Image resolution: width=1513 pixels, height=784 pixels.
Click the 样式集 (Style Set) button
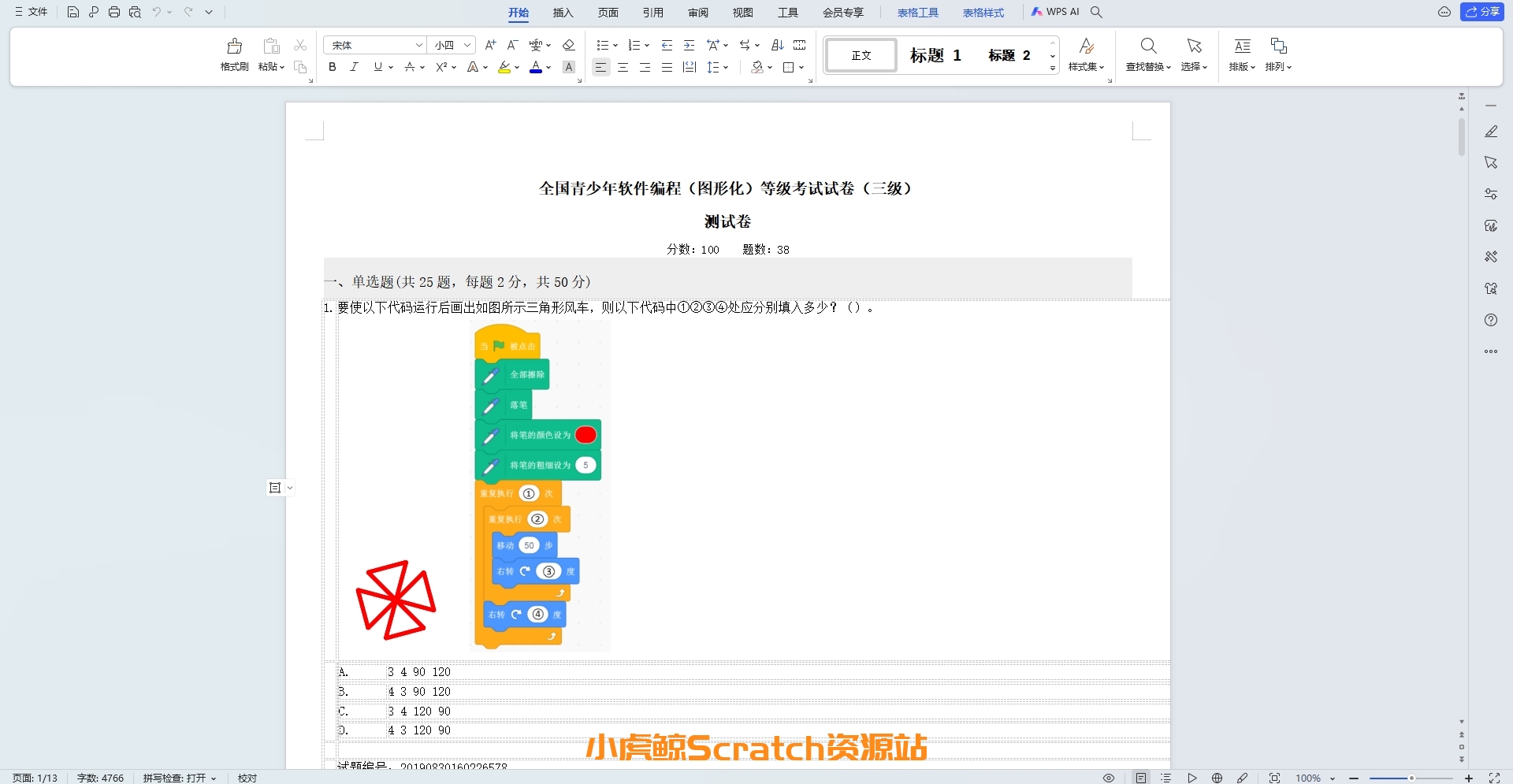pyautogui.click(x=1086, y=55)
